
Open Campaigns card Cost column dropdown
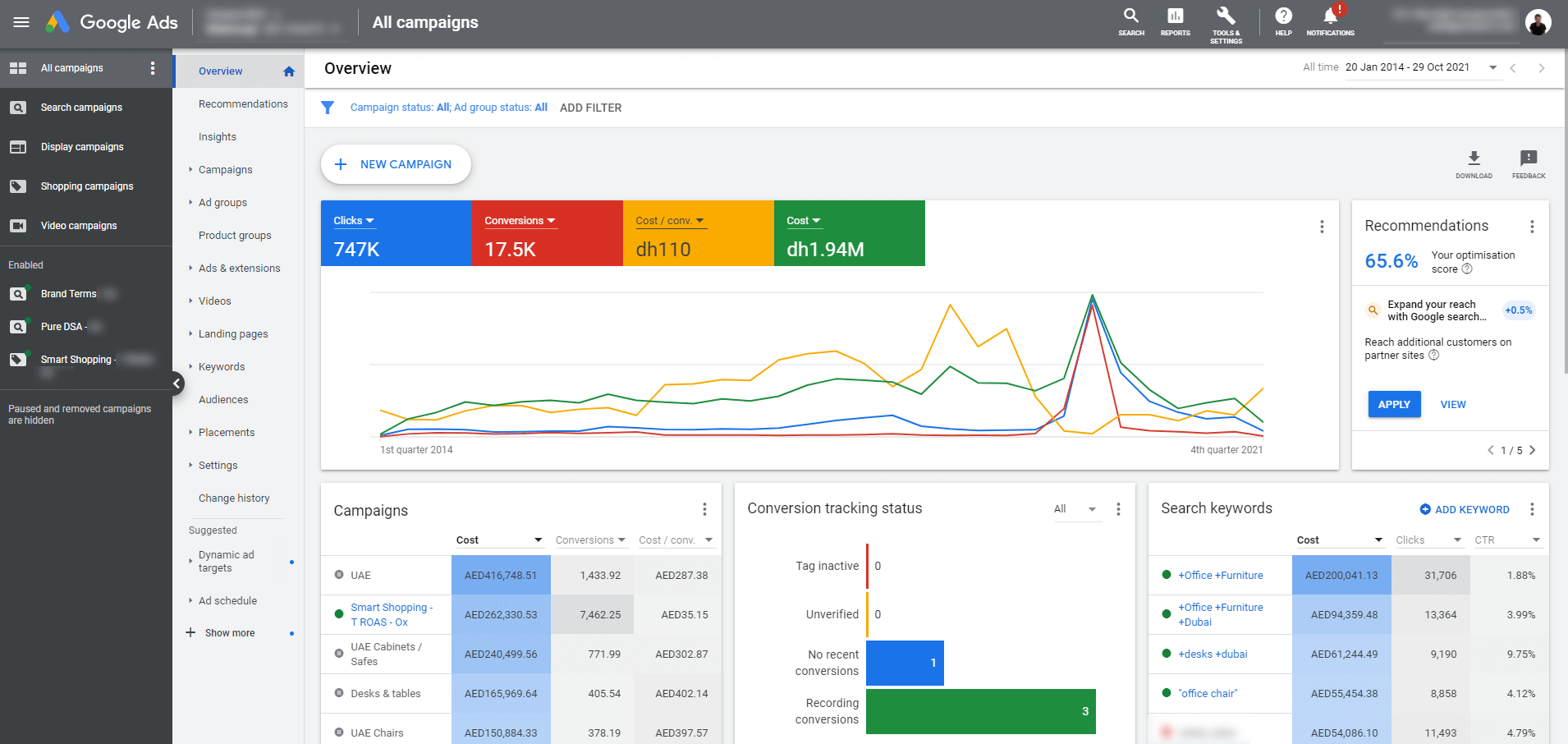pyautogui.click(x=499, y=540)
